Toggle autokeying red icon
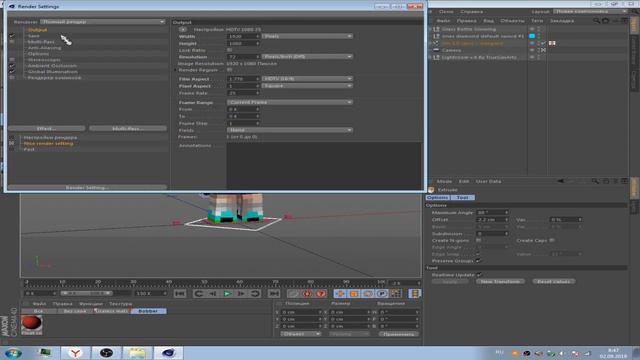The image size is (640, 360). click(x=307, y=293)
